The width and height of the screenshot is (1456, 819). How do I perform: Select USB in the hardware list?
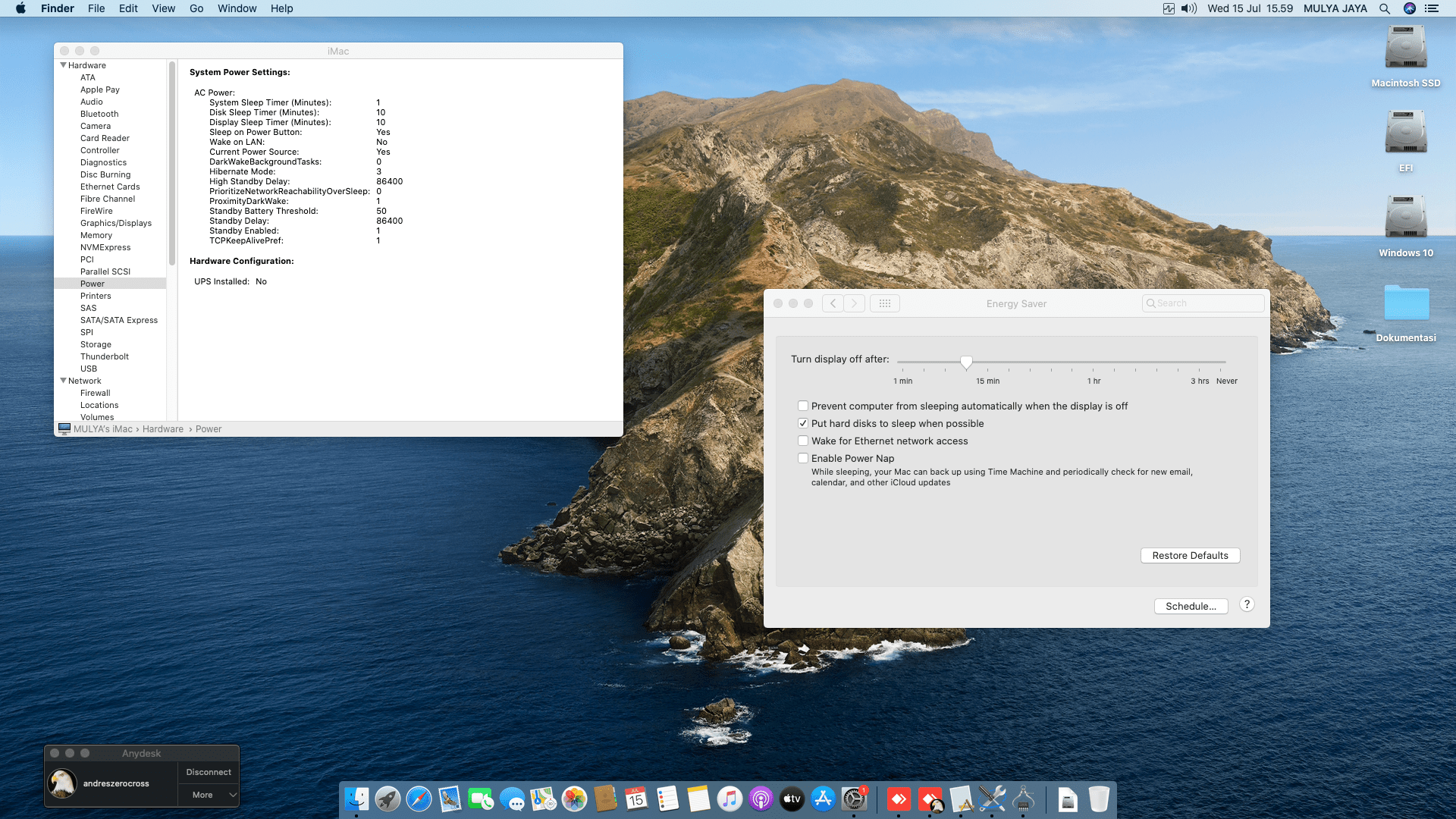click(89, 369)
